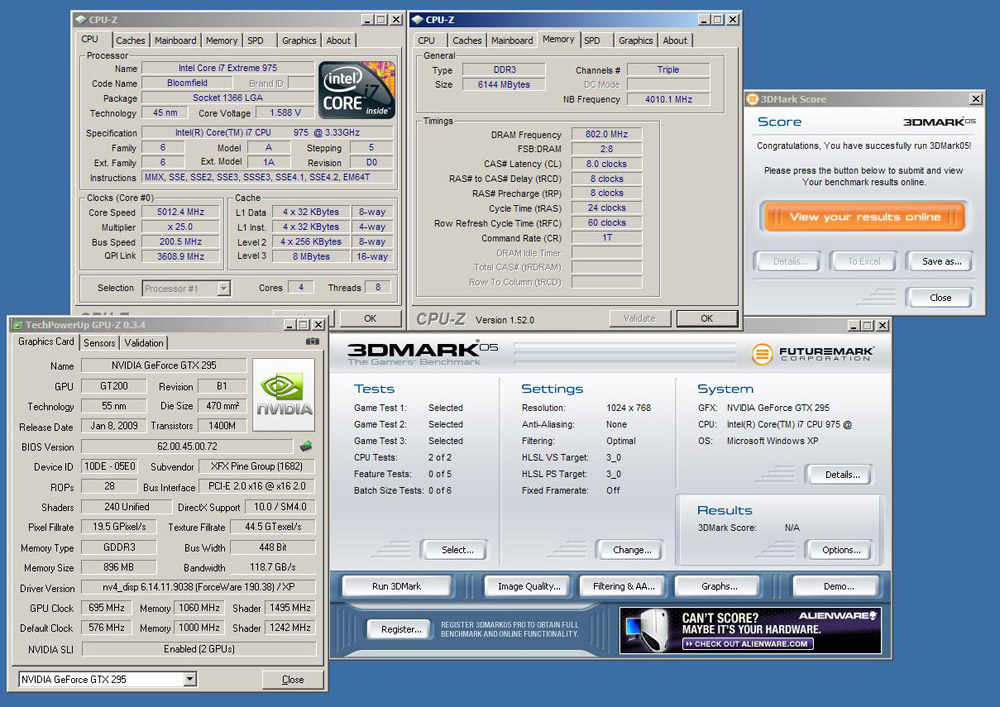
Task: Click the Multiplier x 25.0 value
Action: tap(180, 227)
